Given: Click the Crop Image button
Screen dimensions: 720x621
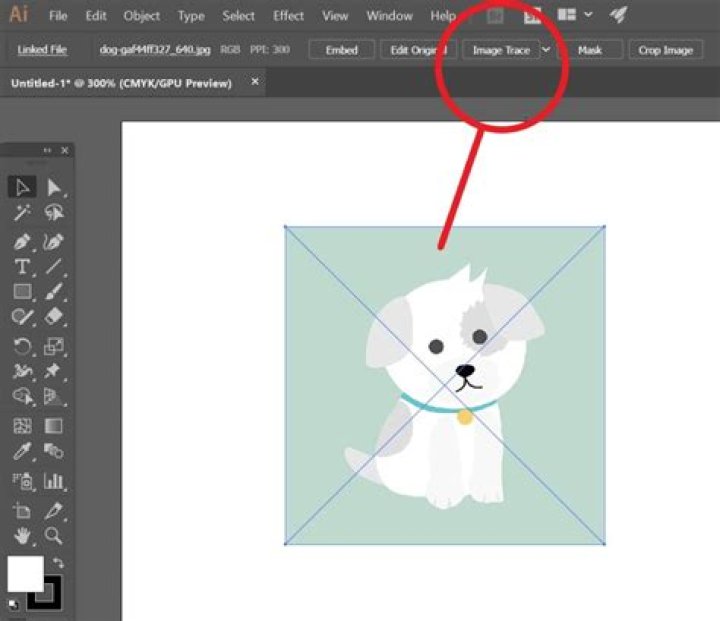Looking at the screenshot, I should coord(665,50).
